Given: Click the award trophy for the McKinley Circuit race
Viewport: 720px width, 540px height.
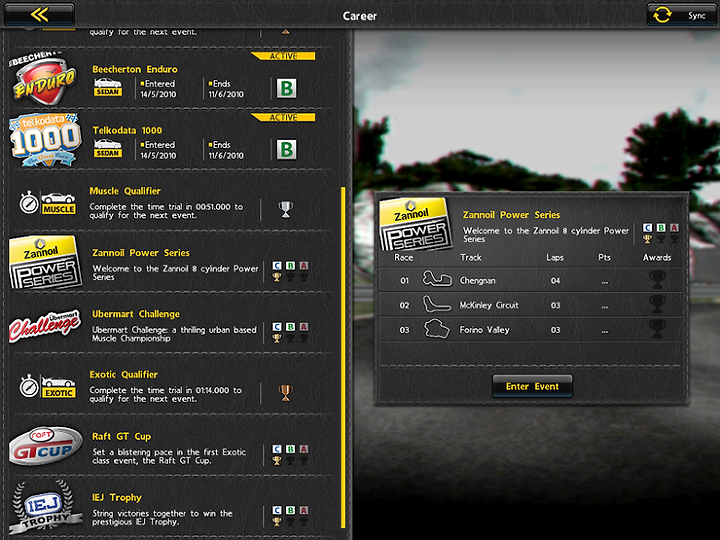Looking at the screenshot, I should [657, 304].
